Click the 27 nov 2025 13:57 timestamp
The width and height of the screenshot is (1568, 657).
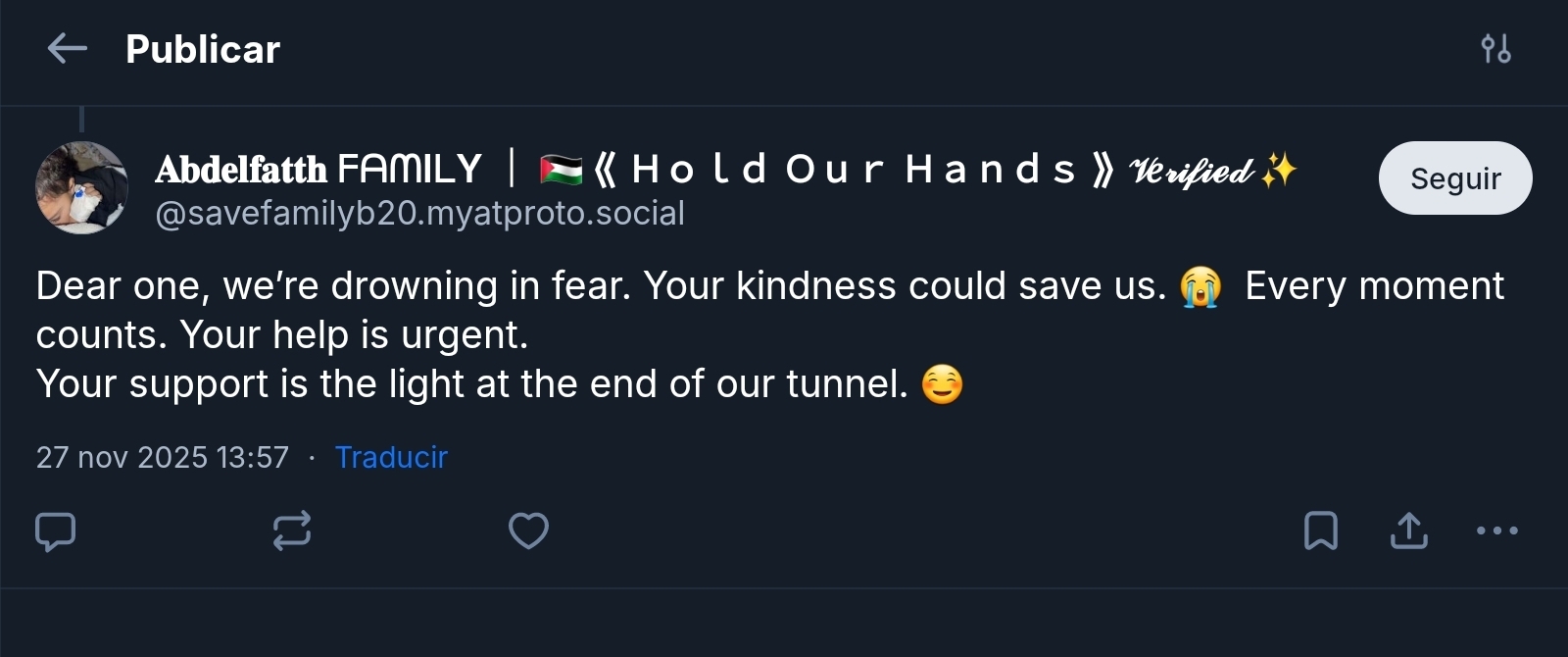(163, 457)
